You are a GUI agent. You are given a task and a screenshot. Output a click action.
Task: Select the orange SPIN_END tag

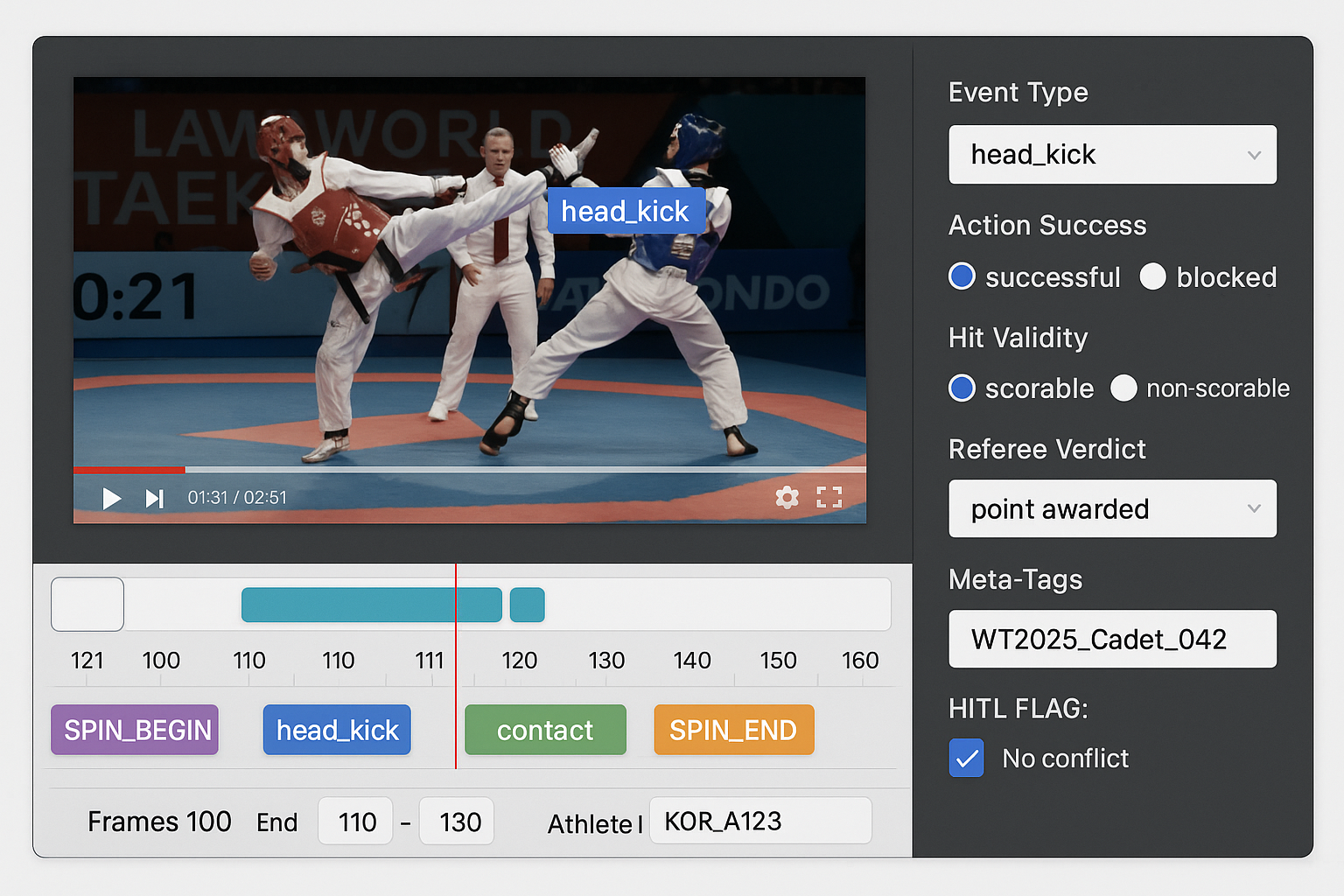(733, 730)
